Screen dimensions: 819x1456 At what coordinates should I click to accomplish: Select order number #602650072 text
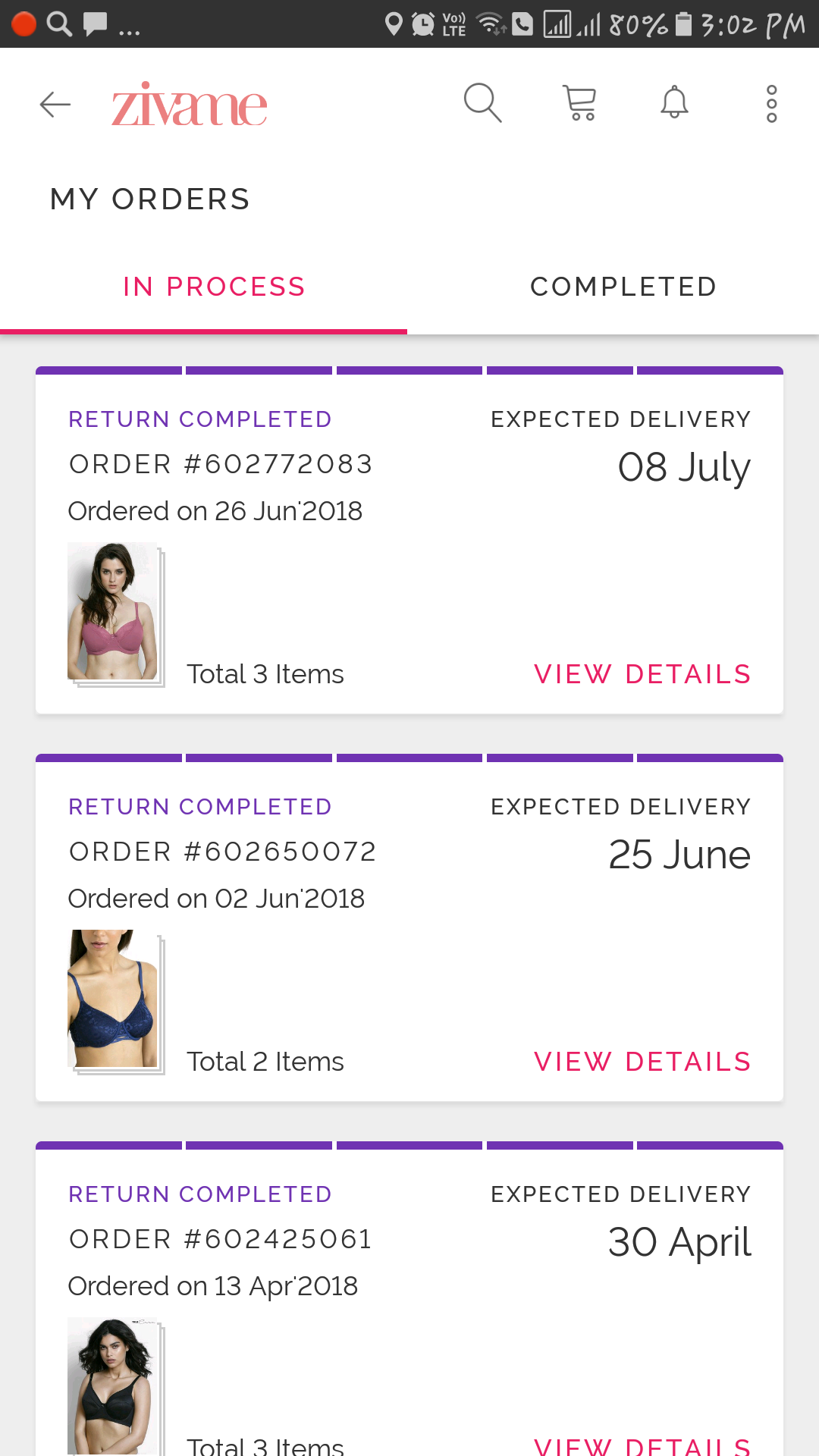click(x=222, y=852)
